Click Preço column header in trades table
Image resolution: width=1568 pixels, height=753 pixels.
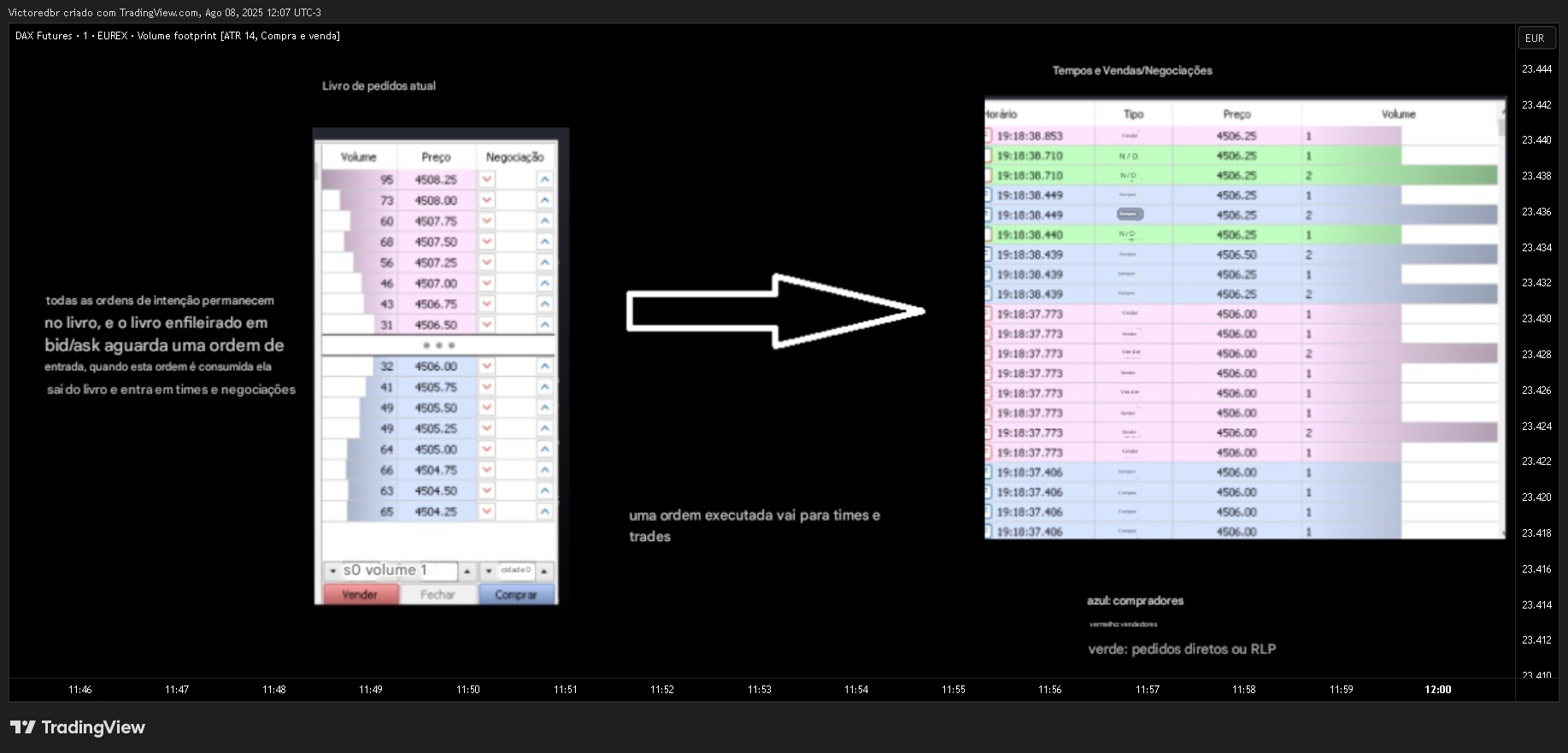(x=1236, y=114)
